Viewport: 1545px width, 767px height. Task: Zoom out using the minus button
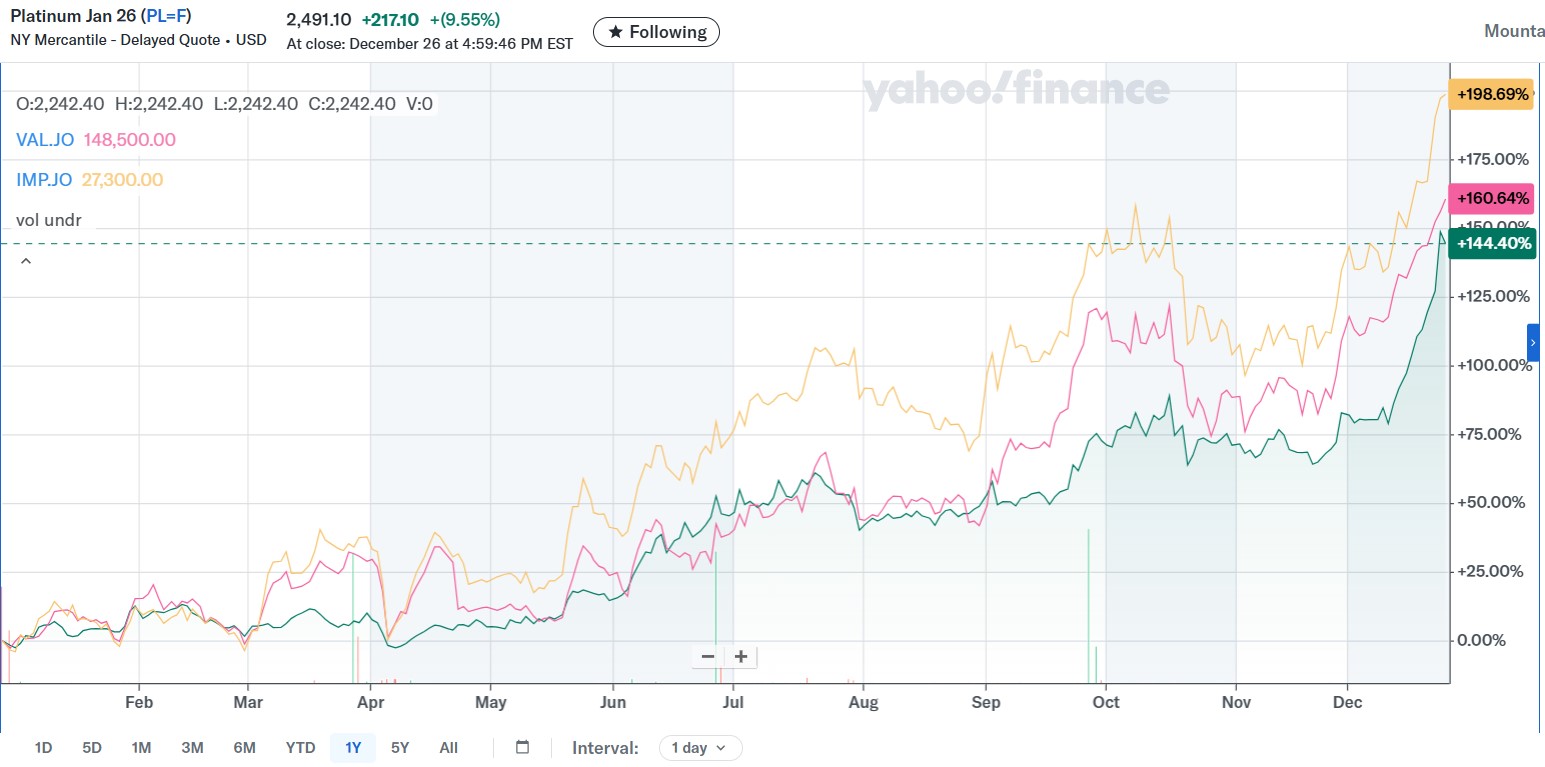[708, 657]
